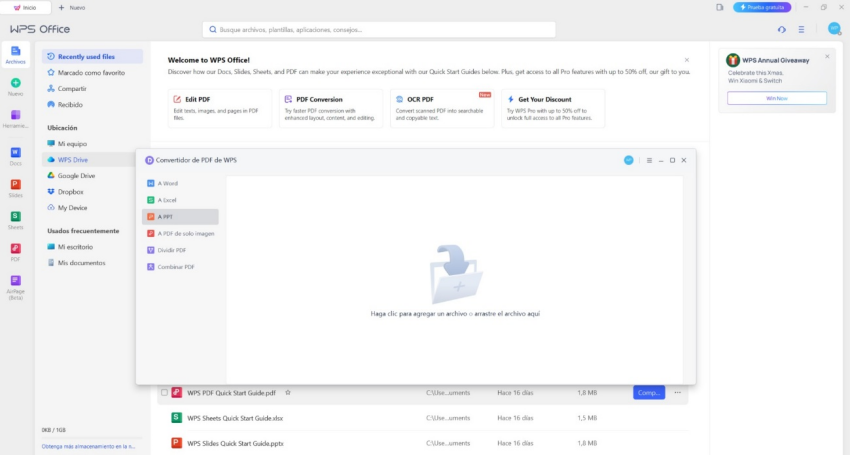Click Obtenga más almacenamiento link

(x=88, y=446)
